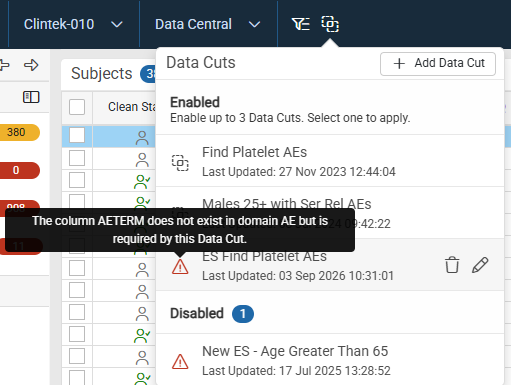Select the Find Platelet AEs data cut
This screenshot has width=511, height=385.
coord(330,161)
